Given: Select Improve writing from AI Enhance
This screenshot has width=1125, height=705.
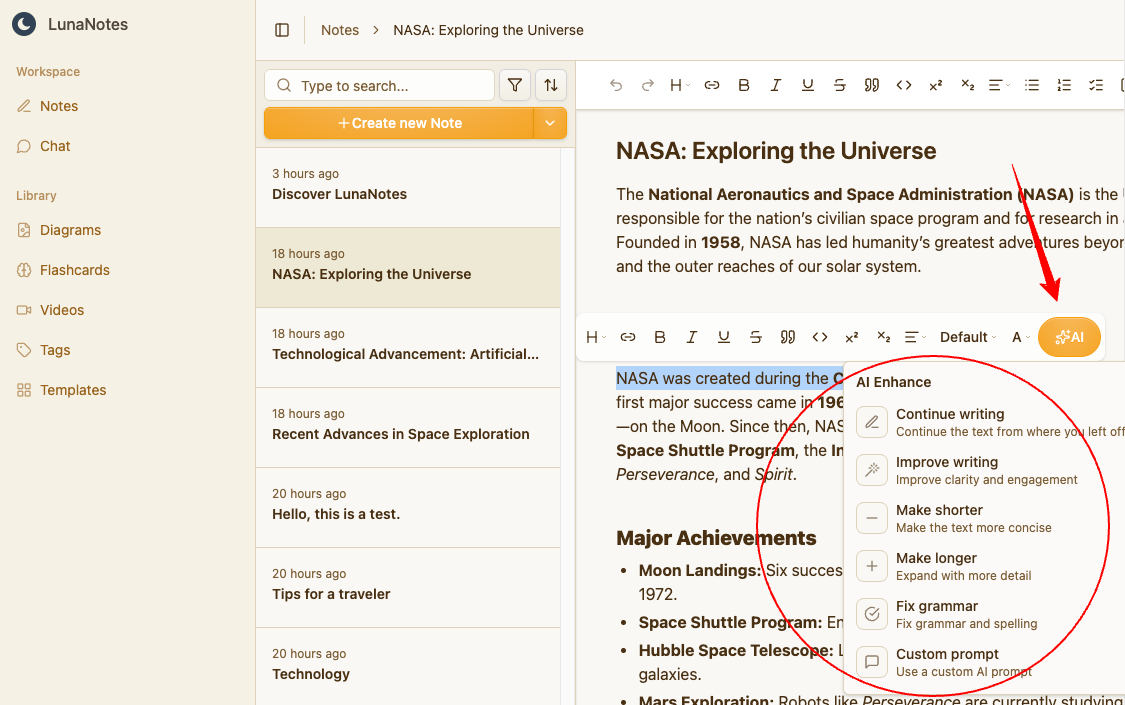Looking at the screenshot, I should coord(946,470).
